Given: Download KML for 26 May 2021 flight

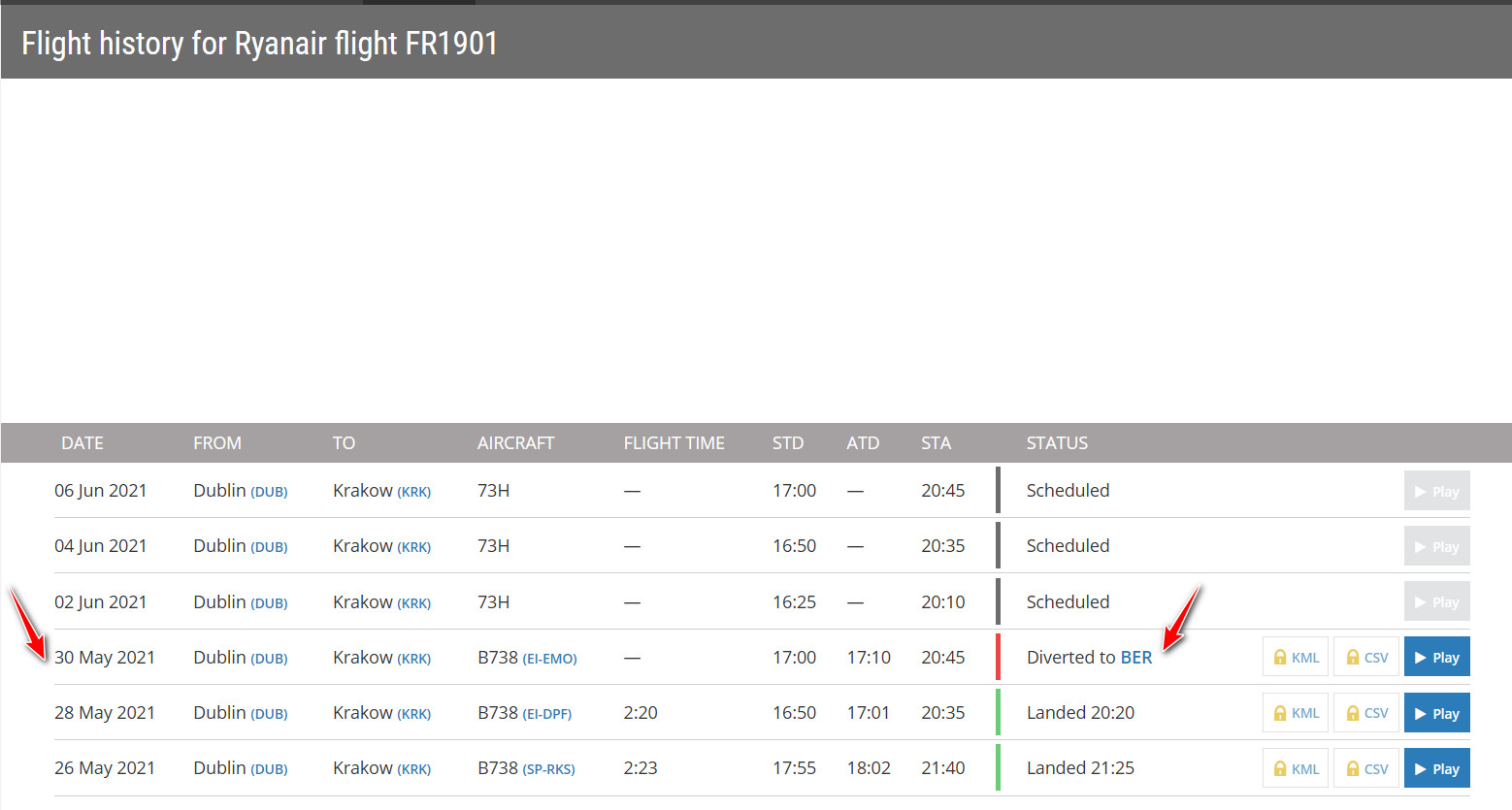Looking at the screenshot, I should [x=1296, y=768].
